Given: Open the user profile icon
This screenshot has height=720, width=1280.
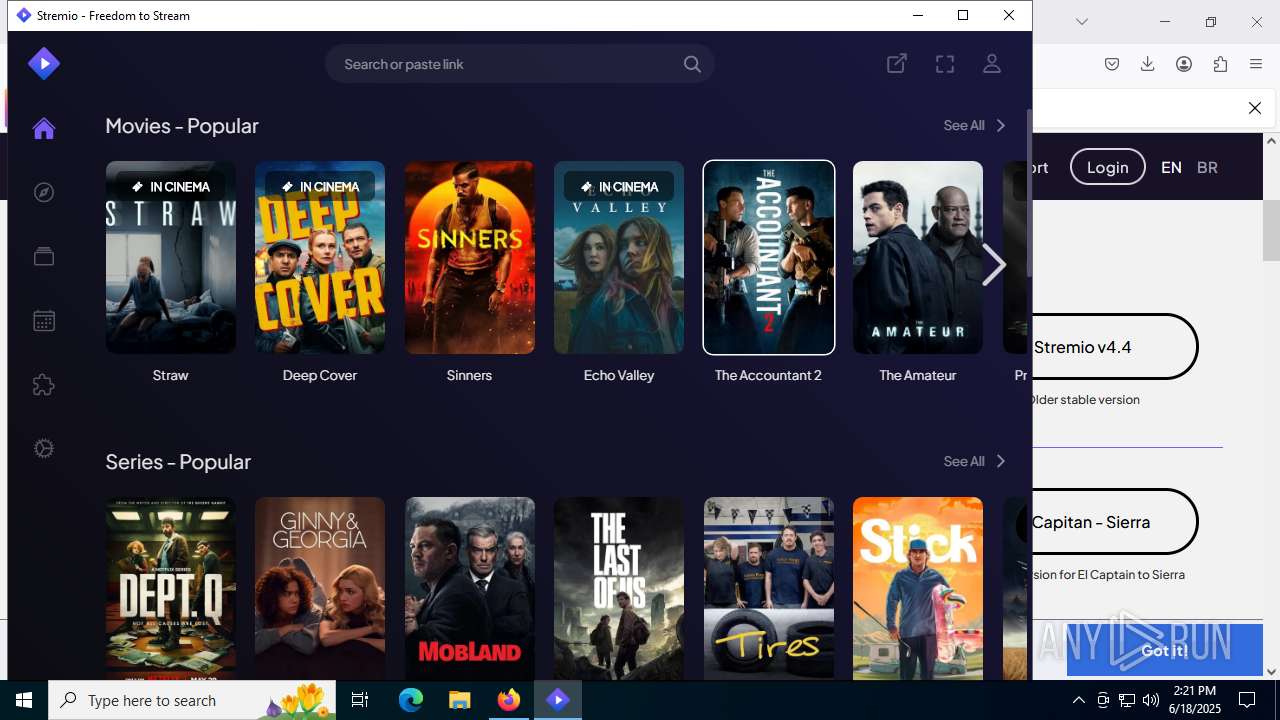Looking at the screenshot, I should (x=992, y=64).
